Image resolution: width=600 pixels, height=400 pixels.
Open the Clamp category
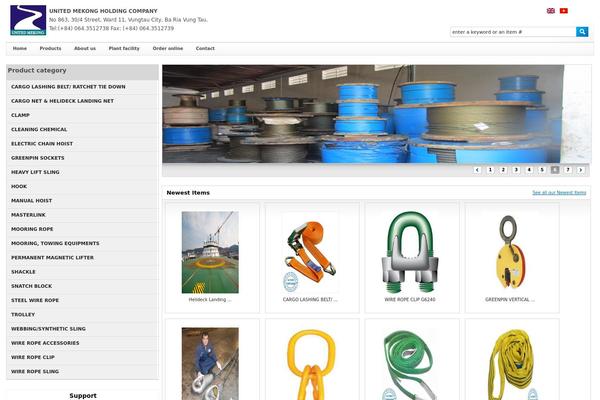point(82,115)
